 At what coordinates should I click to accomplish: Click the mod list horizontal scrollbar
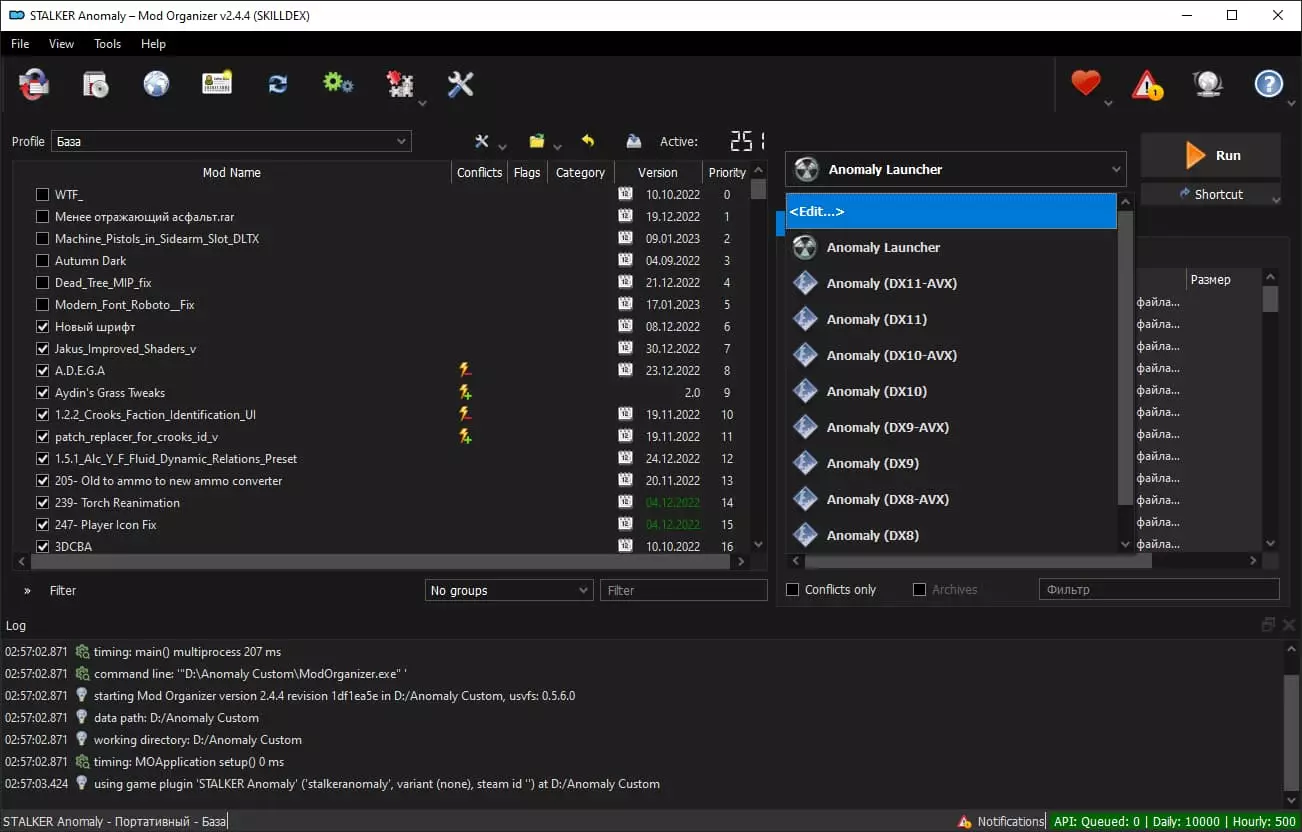[381, 562]
